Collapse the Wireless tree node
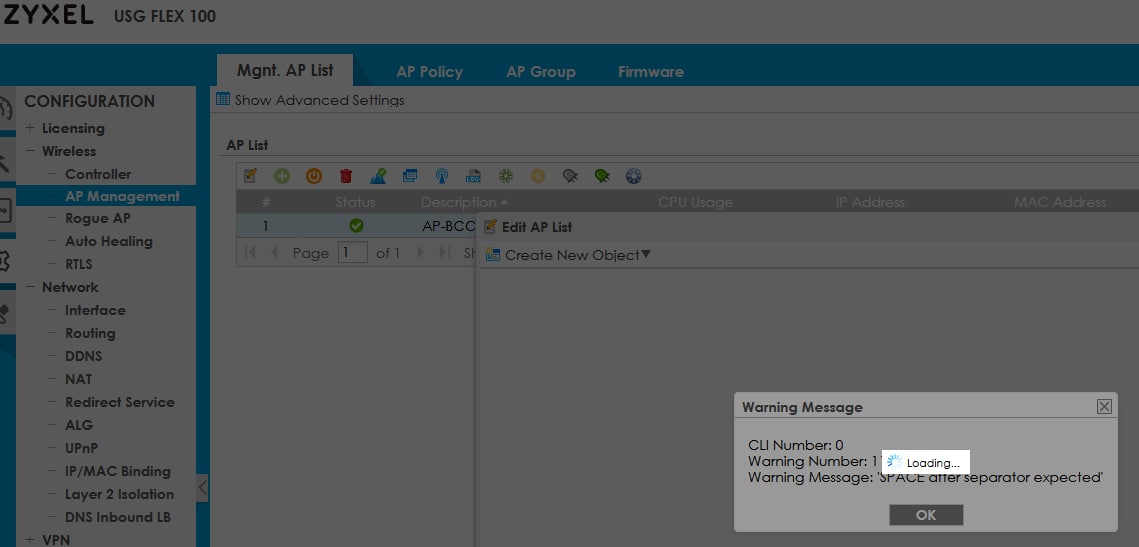The height and width of the screenshot is (547, 1139). (x=30, y=151)
